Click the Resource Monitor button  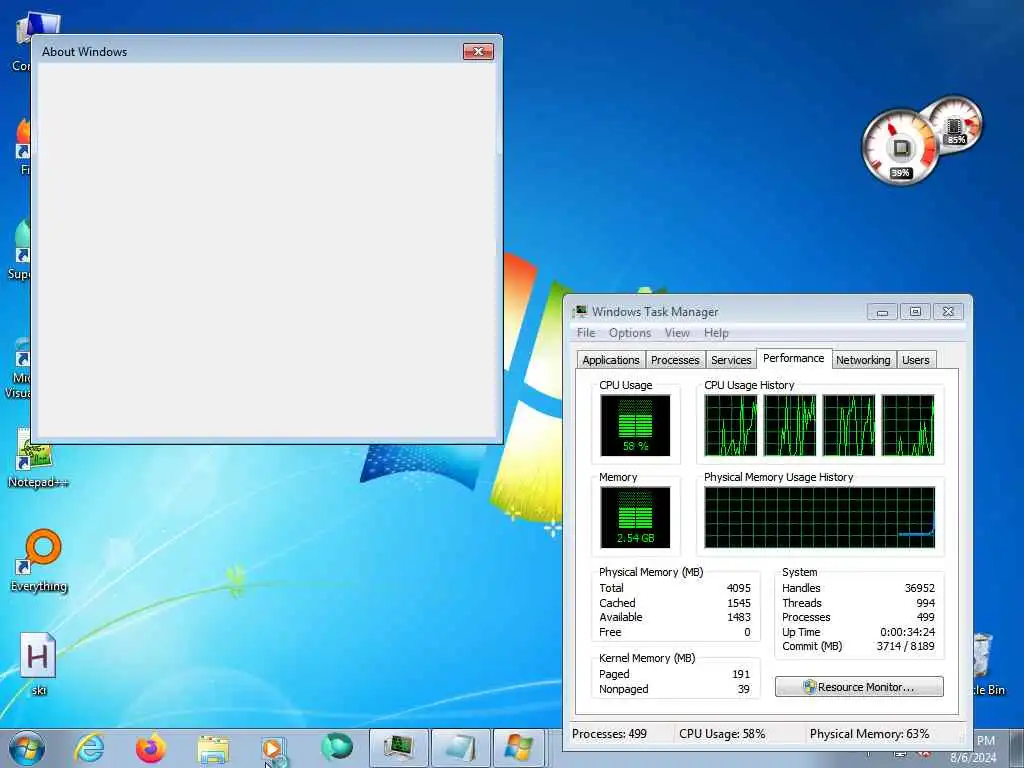tap(859, 687)
